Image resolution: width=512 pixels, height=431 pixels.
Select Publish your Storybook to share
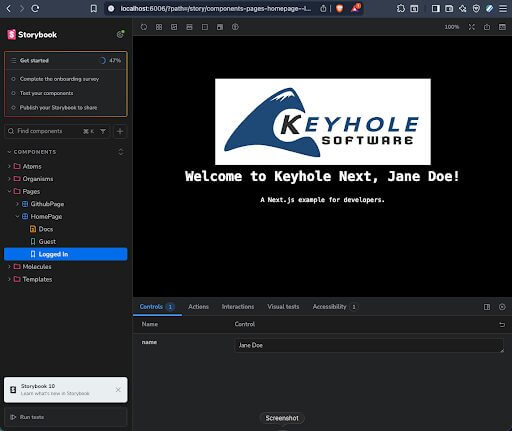pos(58,108)
